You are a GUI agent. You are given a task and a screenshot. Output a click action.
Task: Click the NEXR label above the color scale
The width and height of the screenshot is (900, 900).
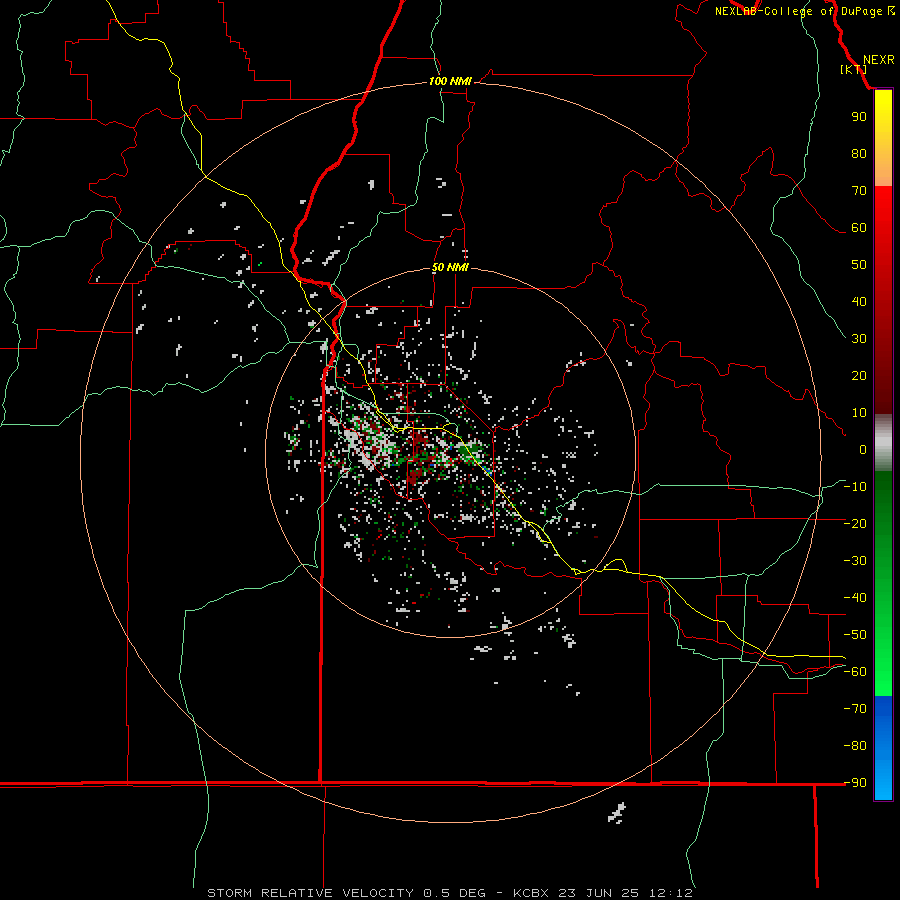coord(878,60)
